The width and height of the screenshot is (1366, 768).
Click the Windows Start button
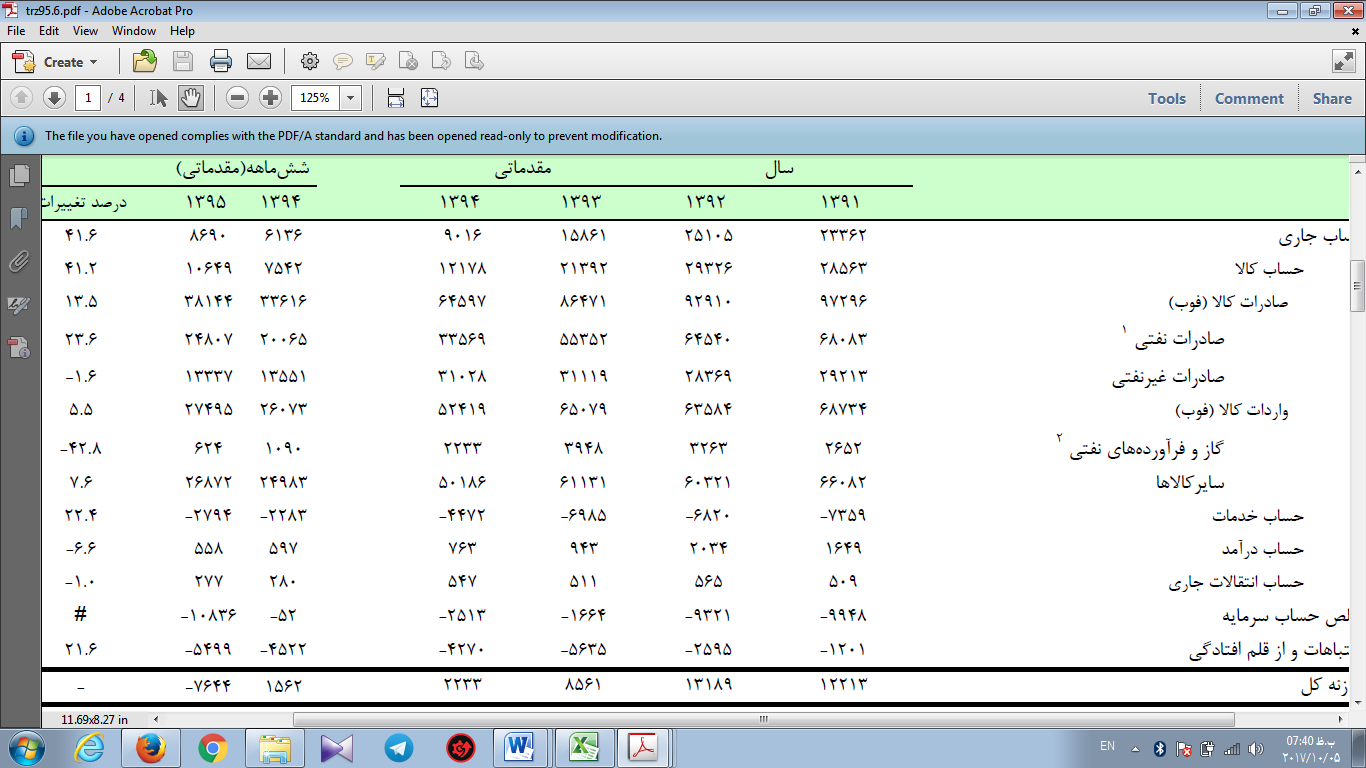[25, 747]
